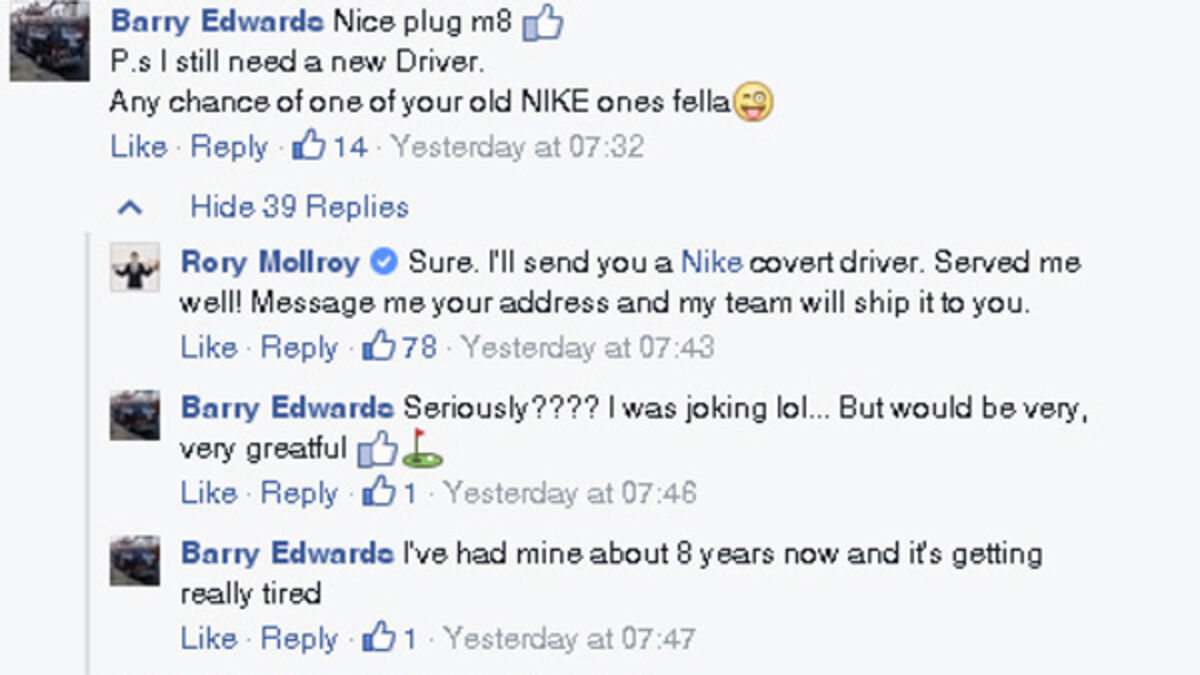
Task: Click thumbs-up emoji after 'Nice plug m8'
Action: tap(543, 22)
